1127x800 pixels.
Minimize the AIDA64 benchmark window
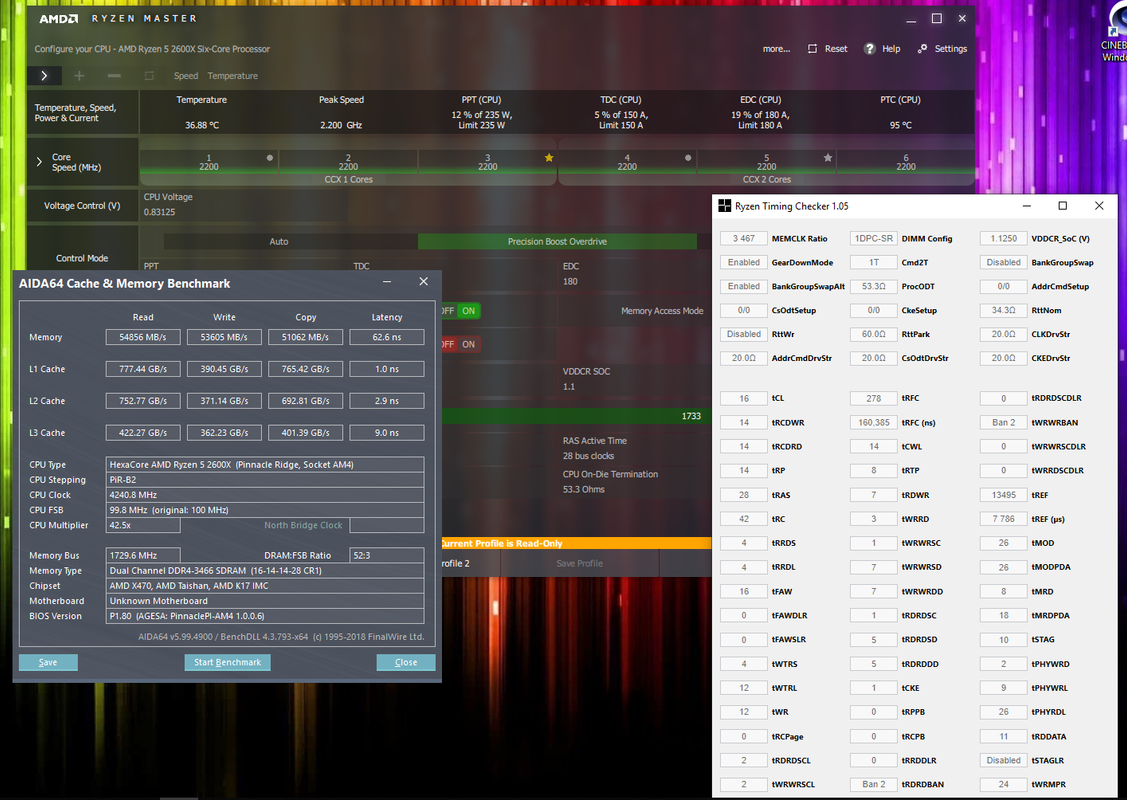coord(387,282)
